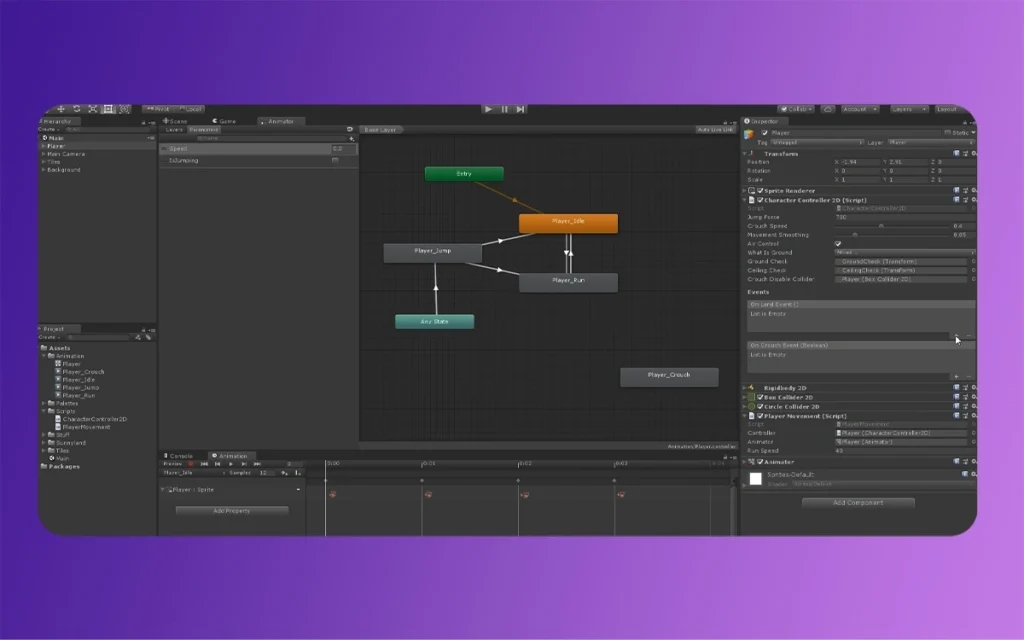This screenshot has height=640, width=1024.
Task: Enable Air Control in Character Controller 2D
Action: coord(838,243)
